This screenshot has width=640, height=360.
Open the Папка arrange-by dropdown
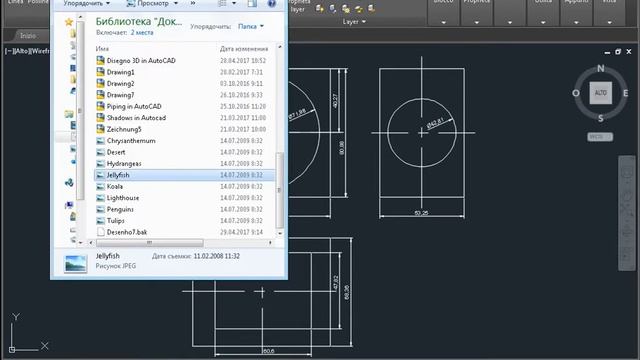pos(251,26)
